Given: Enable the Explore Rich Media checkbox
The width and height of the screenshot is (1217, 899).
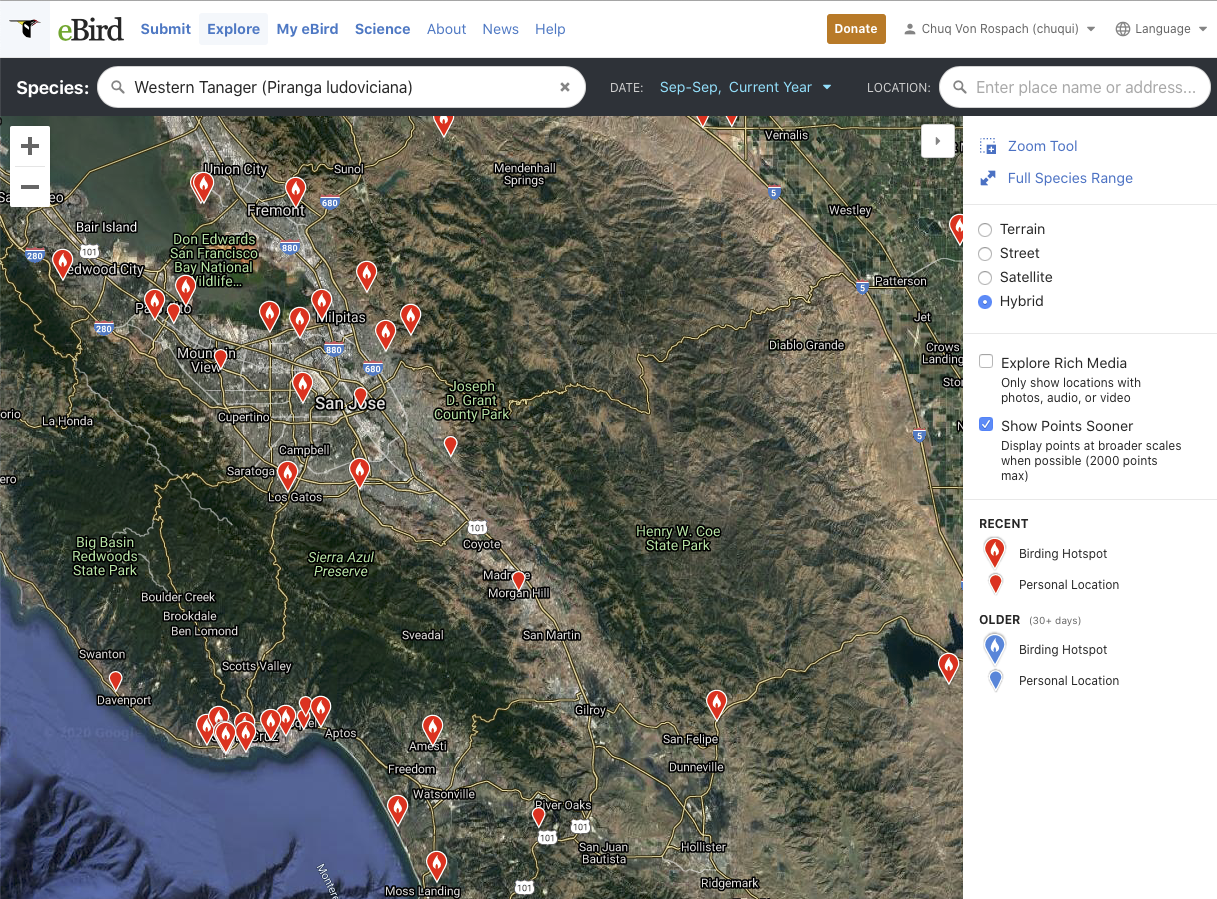Looking at the screenshot, I should coord(986,362).
